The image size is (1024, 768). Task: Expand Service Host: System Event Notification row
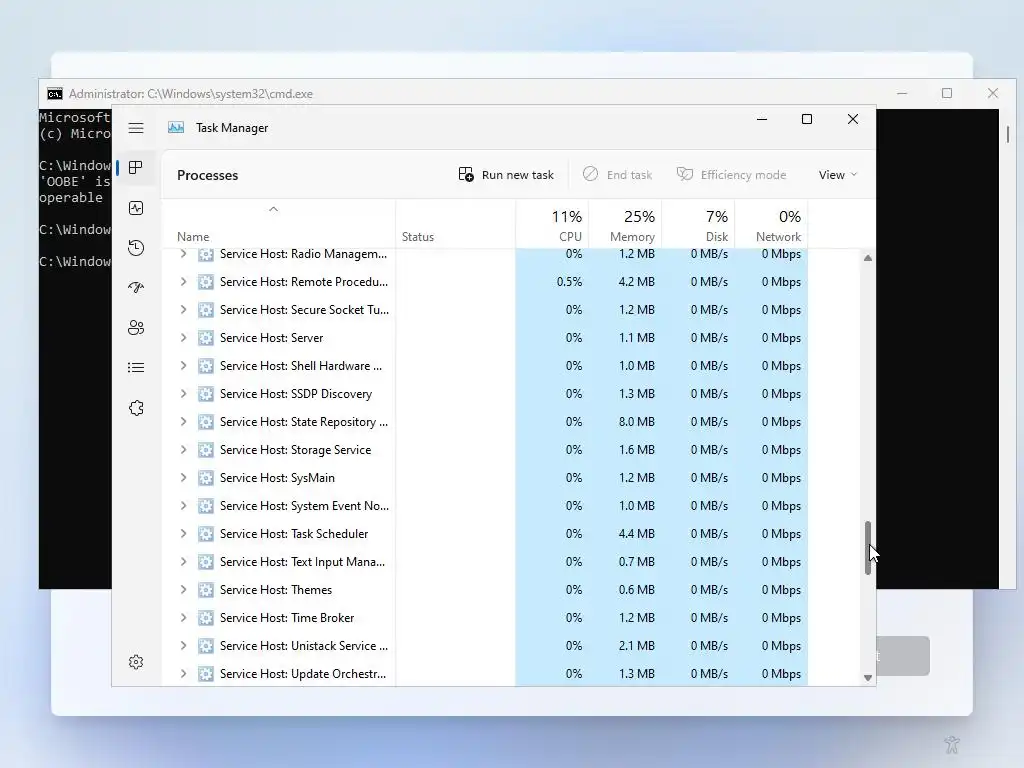[184, 505]
